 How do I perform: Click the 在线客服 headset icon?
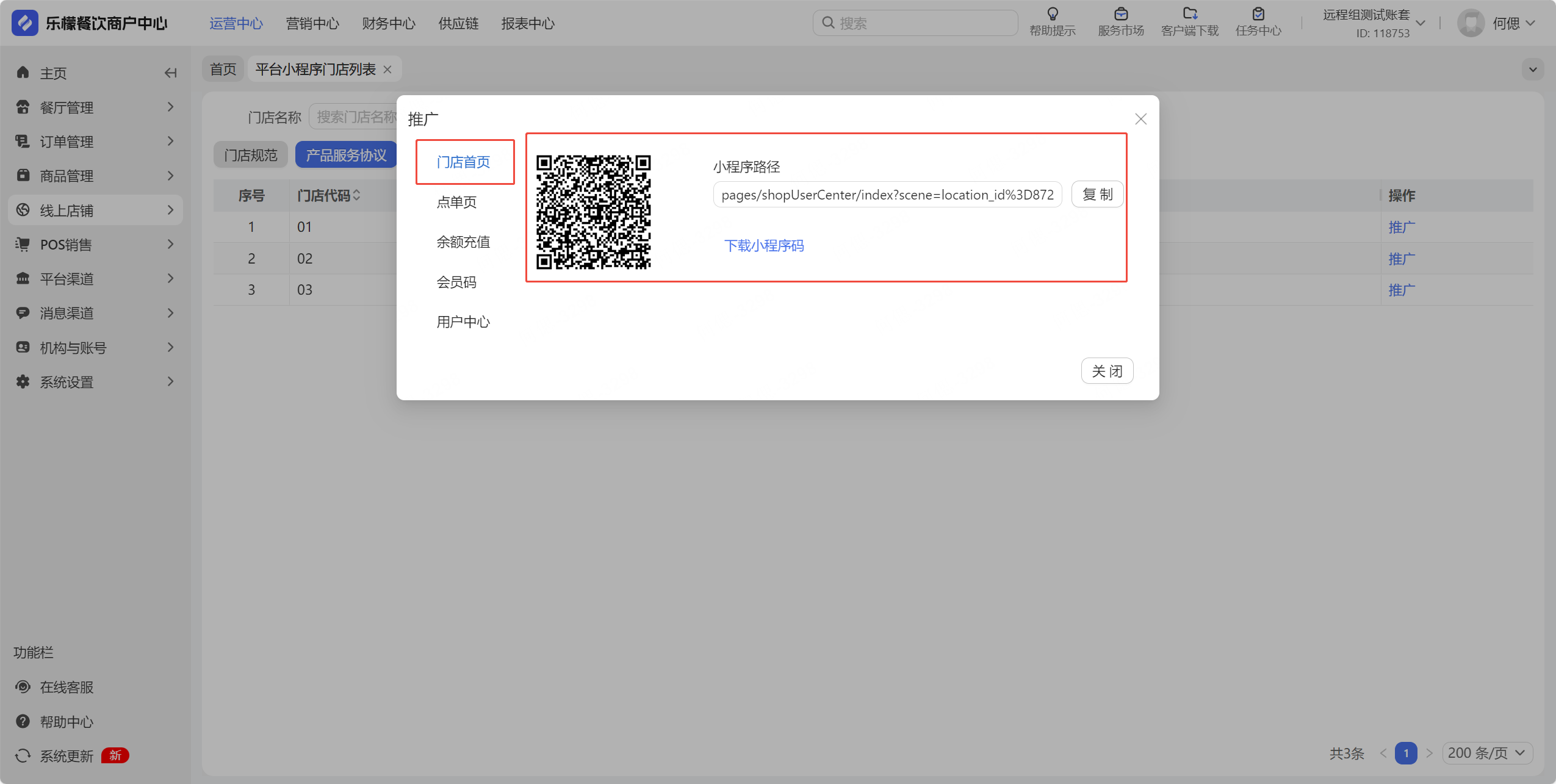pos(23,687)
